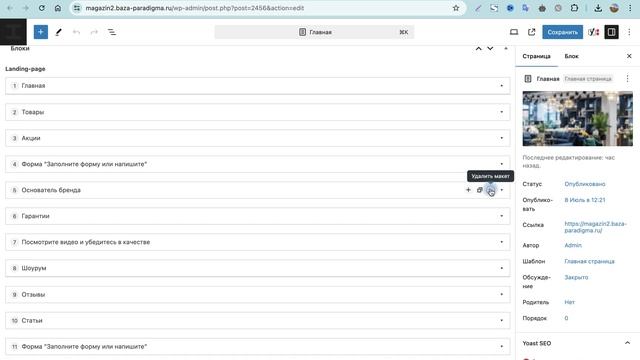Expand the Акции layout row arrow

502,138
